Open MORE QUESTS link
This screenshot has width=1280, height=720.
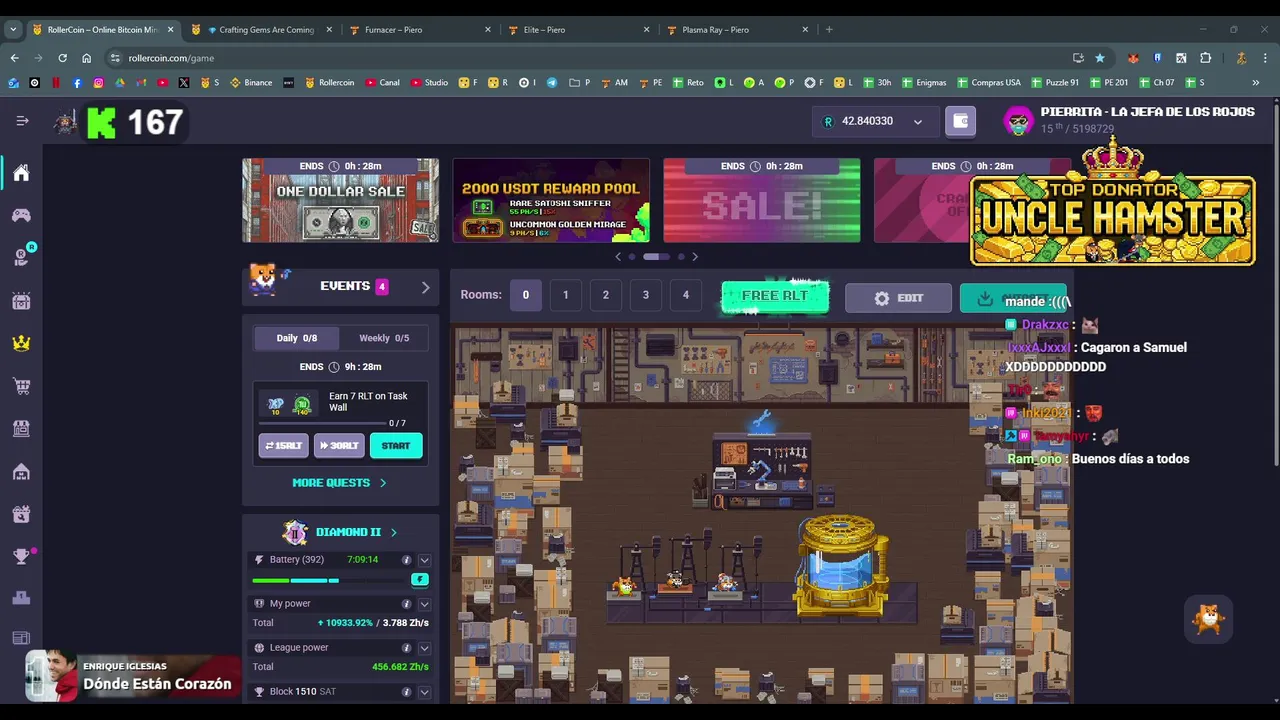tap(339, 483)
